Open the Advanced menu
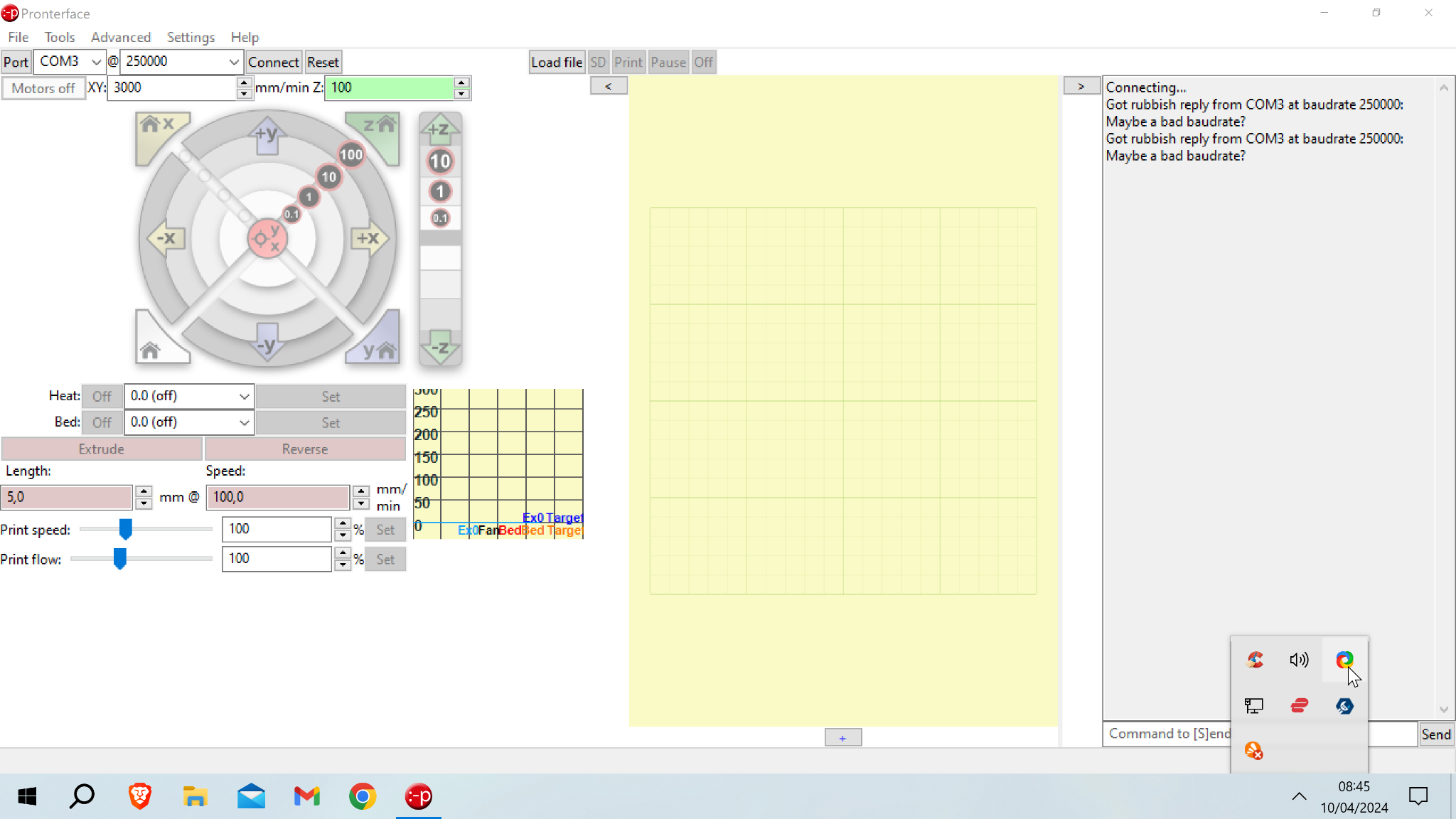 pos(121,37)
